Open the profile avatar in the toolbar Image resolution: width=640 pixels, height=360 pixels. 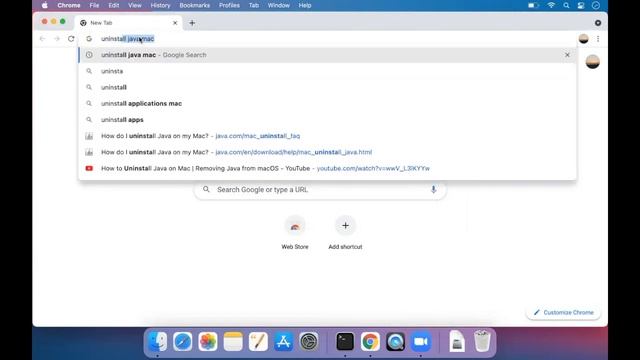[x=584, y=39]
